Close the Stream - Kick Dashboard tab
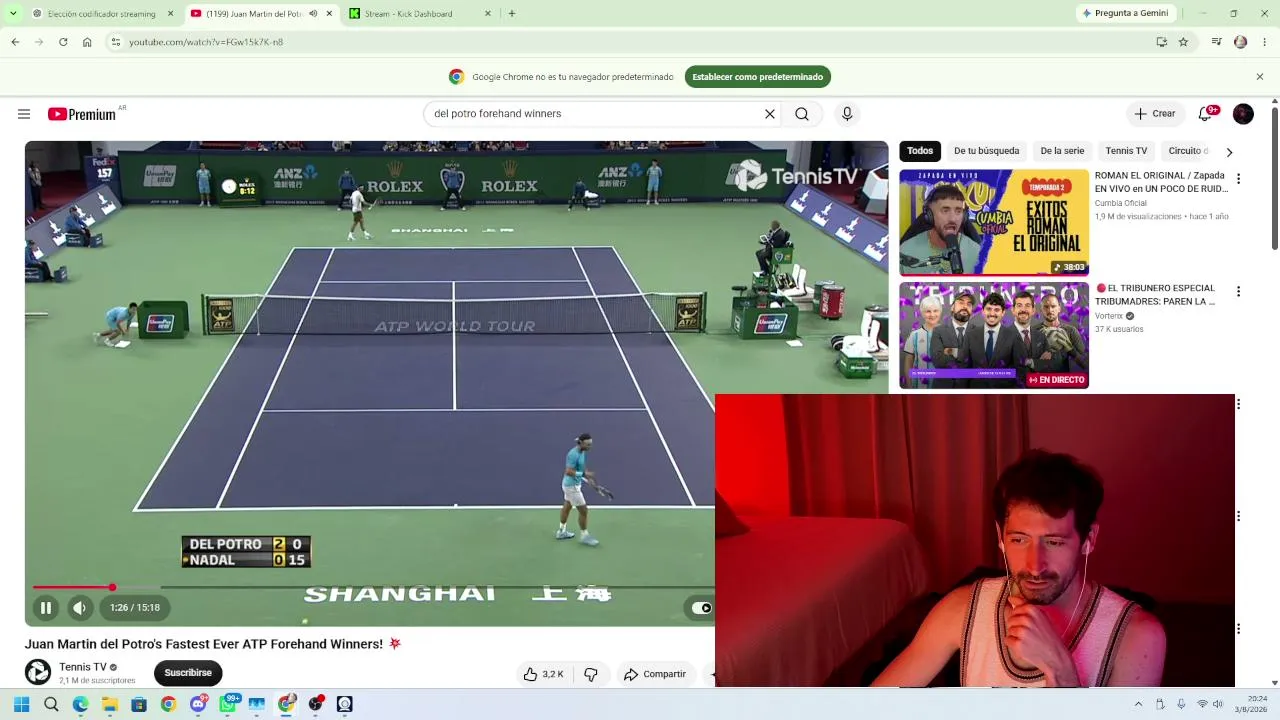The width and height of the screenshot is (1280, 720). 488,14
